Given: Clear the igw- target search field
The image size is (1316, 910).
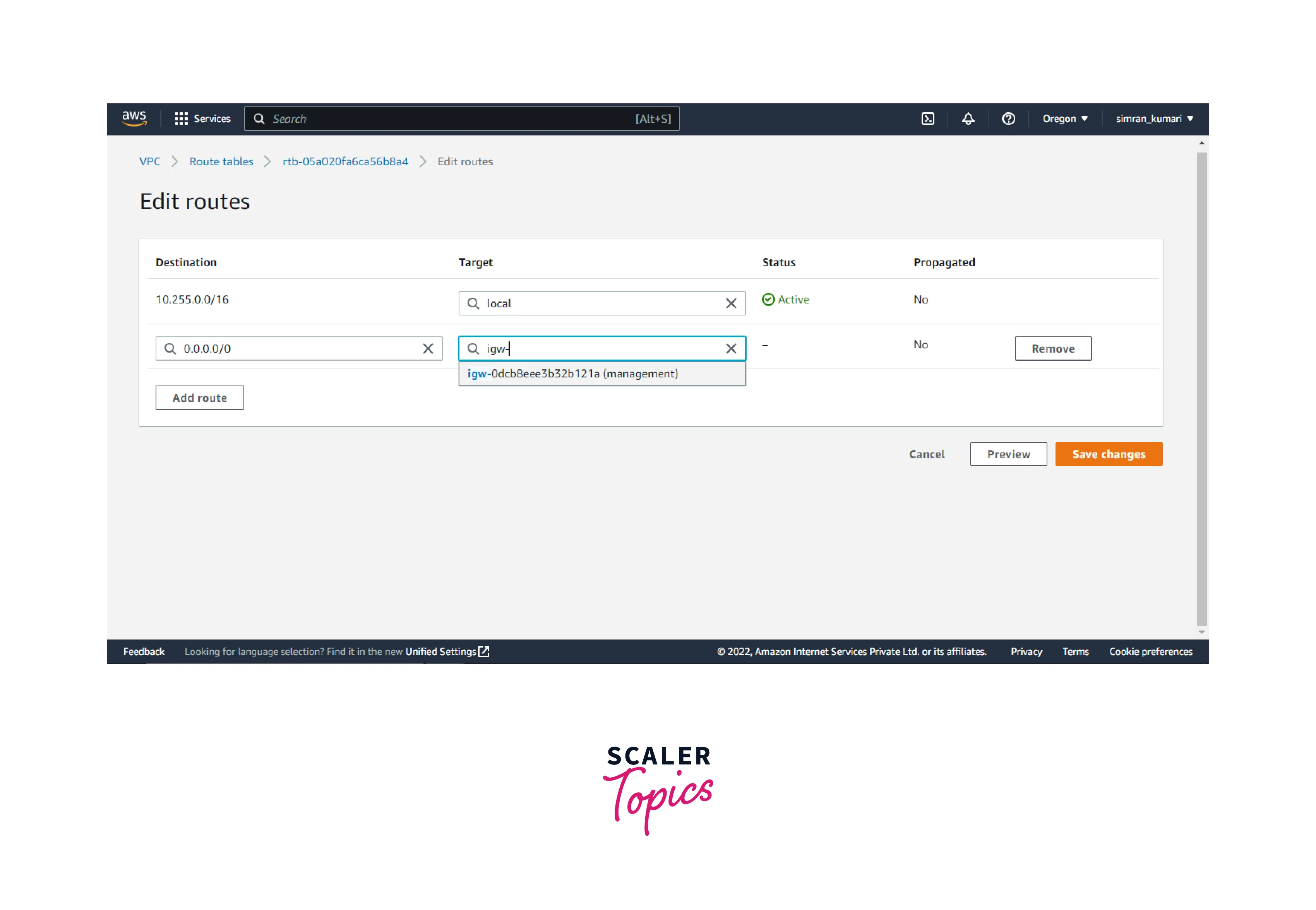Looking at the screenshot, I should tap(731, 348).
